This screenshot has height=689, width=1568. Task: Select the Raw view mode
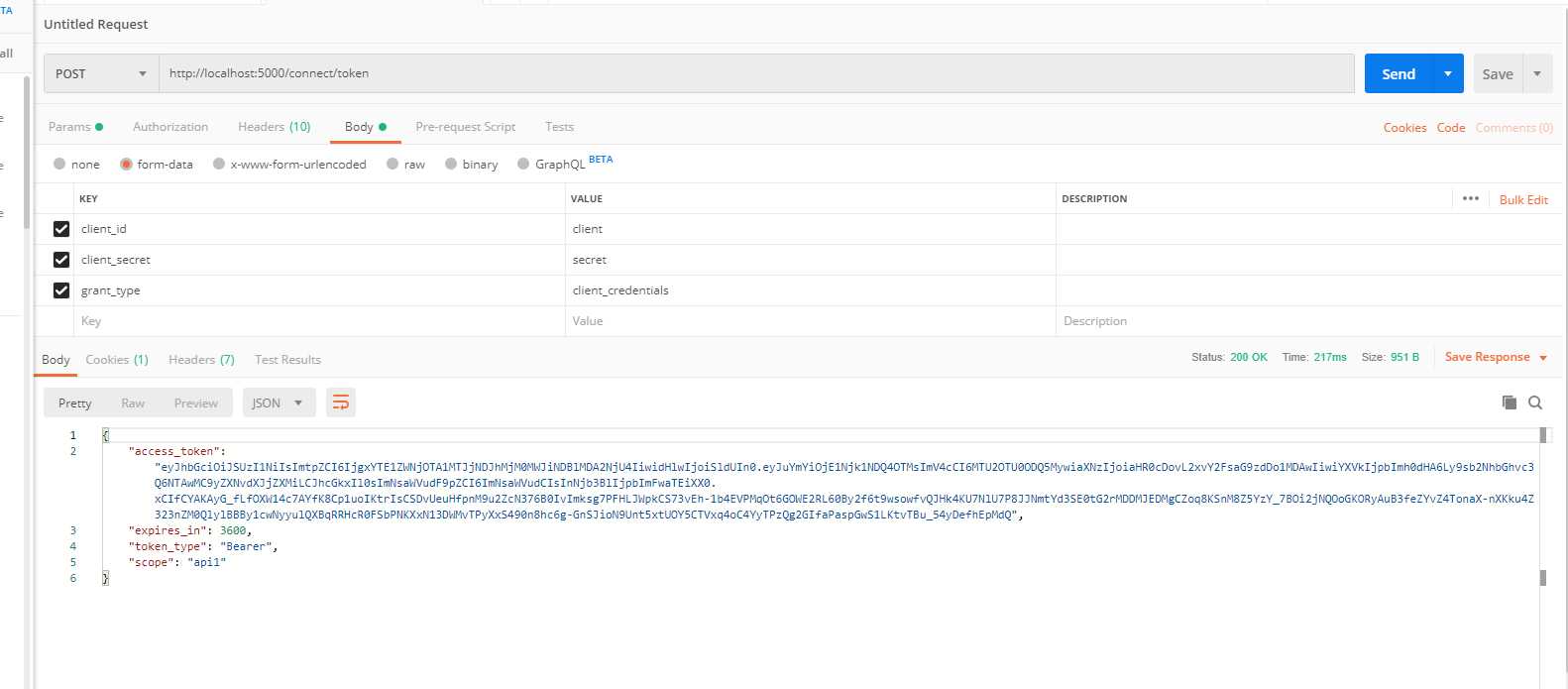click(x=133, y=402)
